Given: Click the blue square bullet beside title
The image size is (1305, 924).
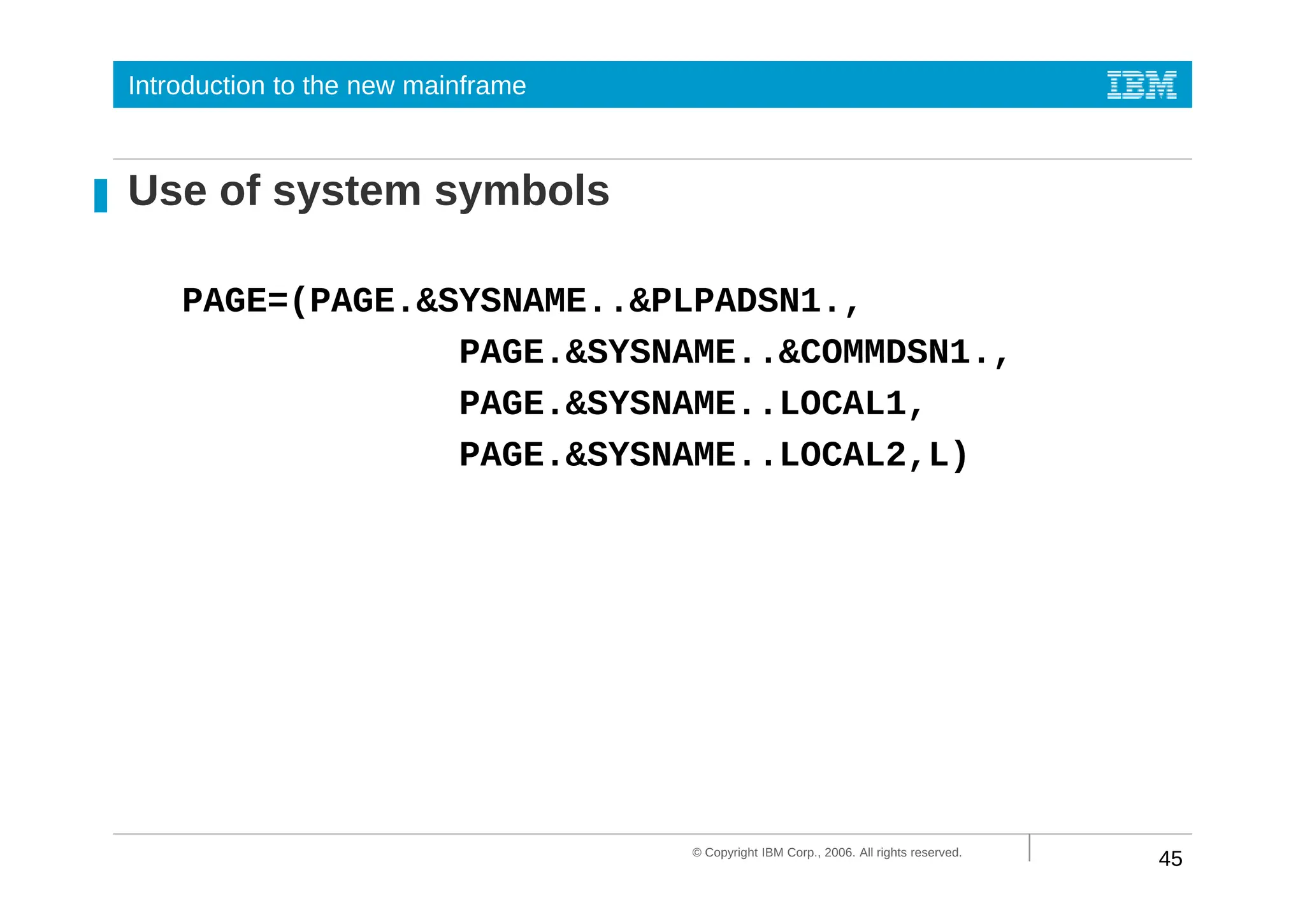Looking at the screenshot, I should 101,196.
